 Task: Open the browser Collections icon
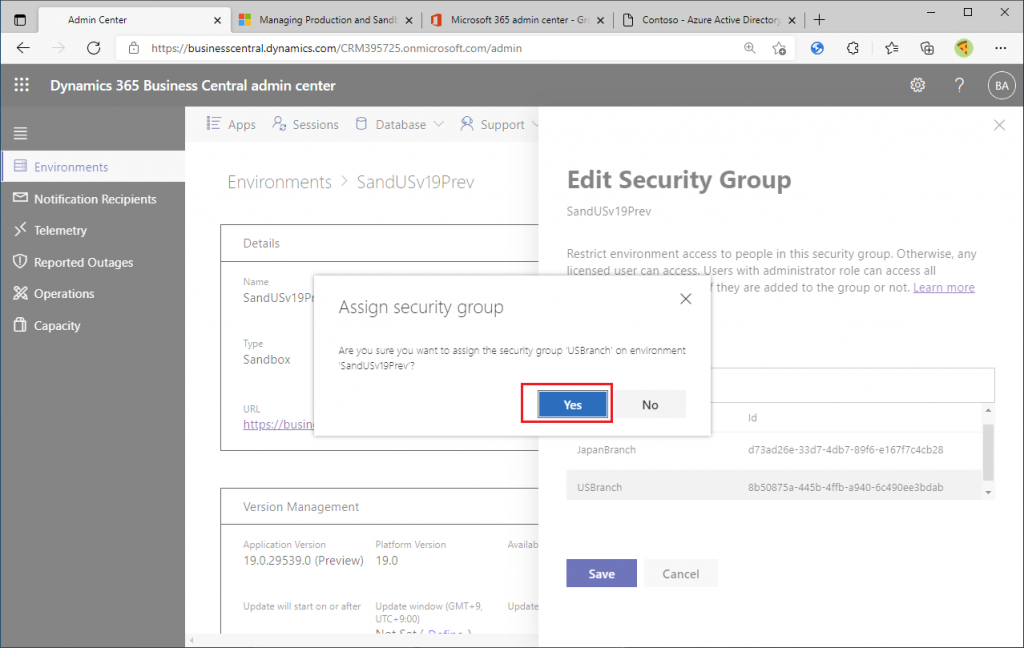[927, 48]
